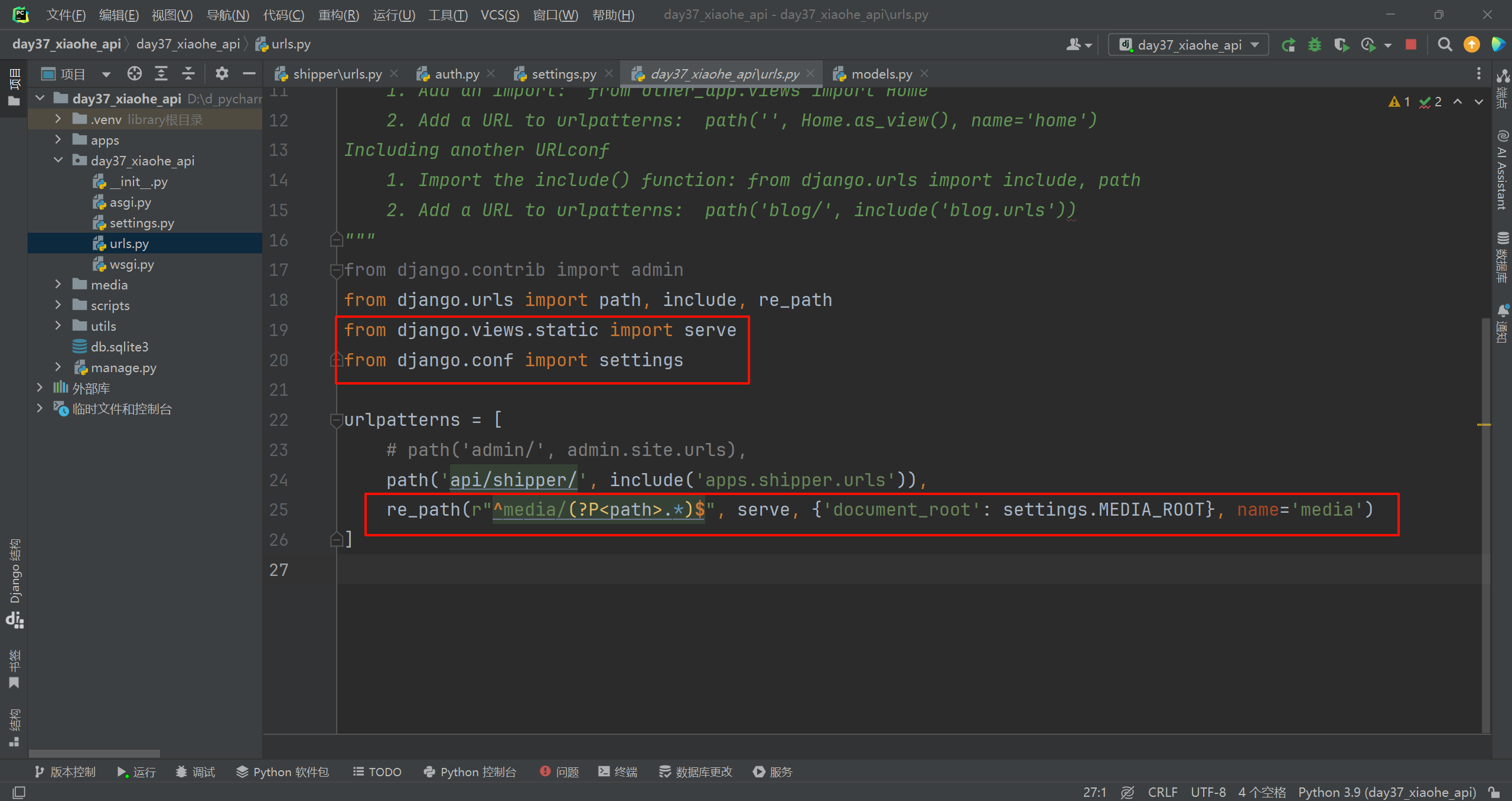Expand the media folder
1512x801 pixels.
pos(58,284)
